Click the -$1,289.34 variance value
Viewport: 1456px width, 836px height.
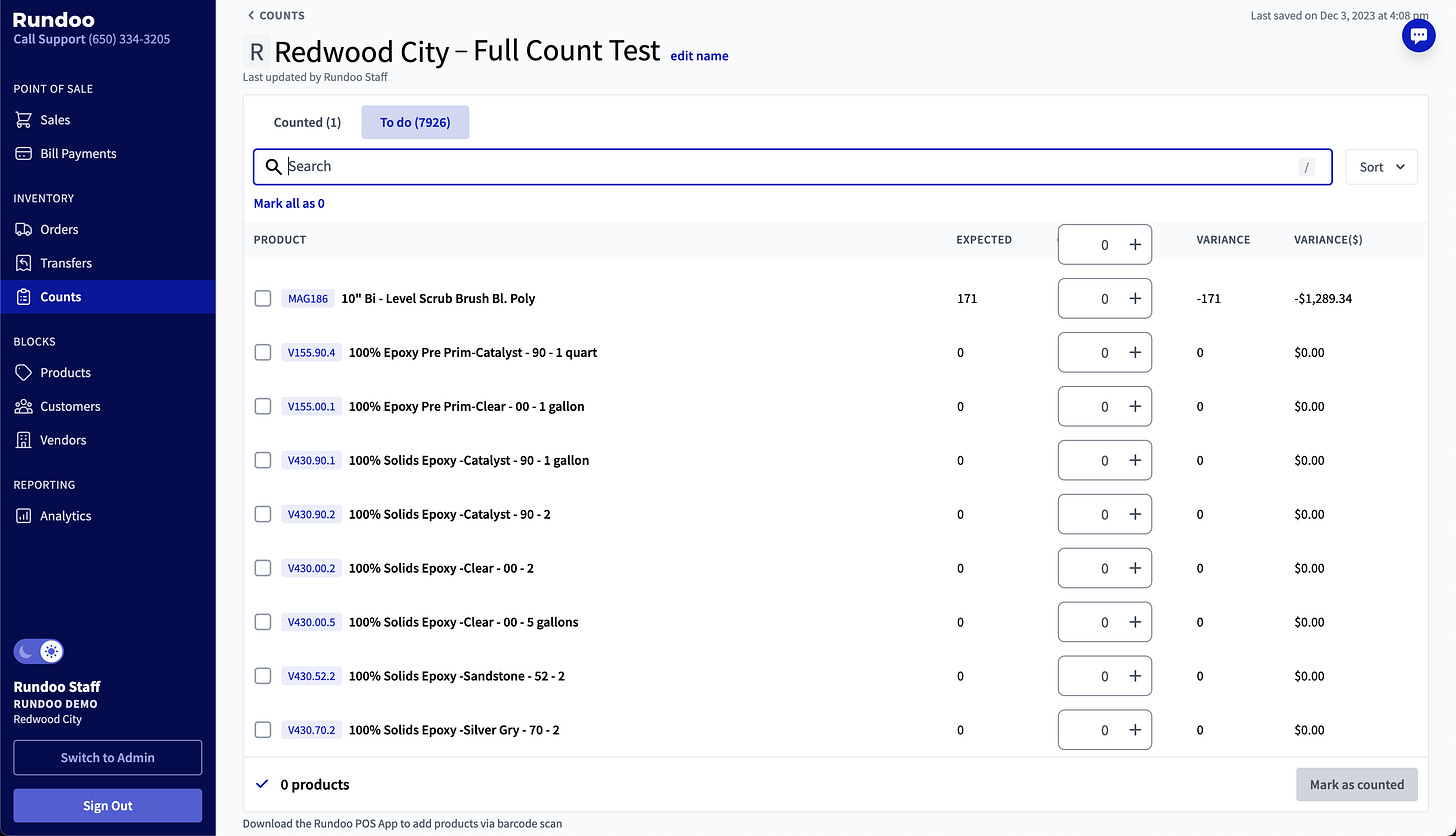[1323, 298]
